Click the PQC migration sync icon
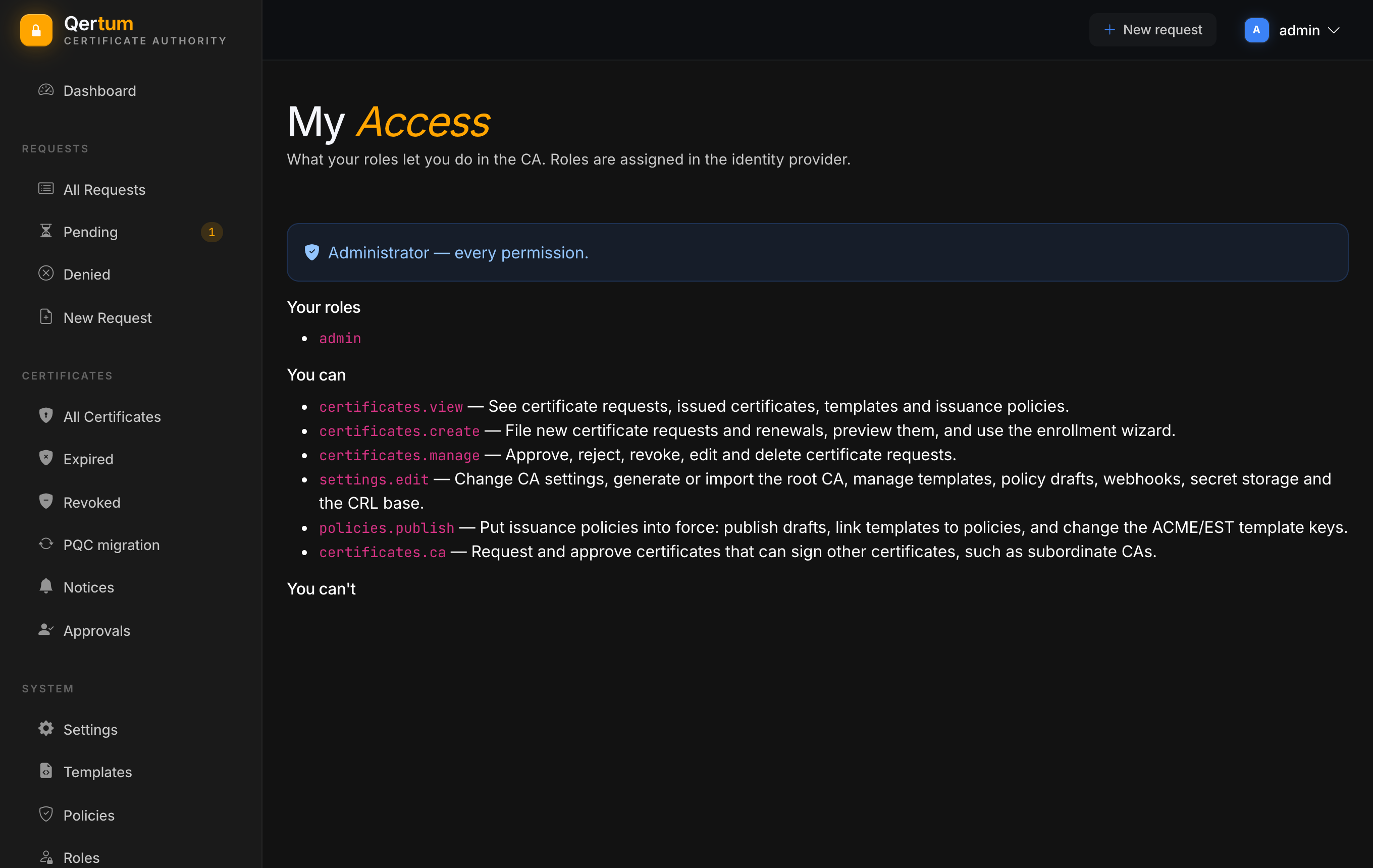The image size is (1373, 868). pos(45,544)
